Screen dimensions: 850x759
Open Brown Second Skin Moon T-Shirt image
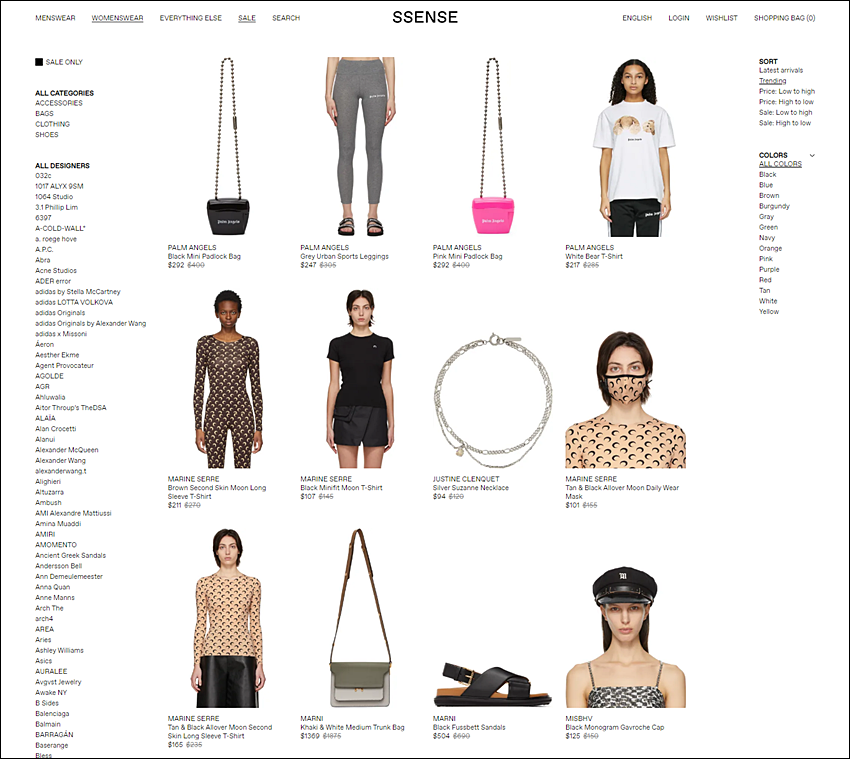[x=228, y=378]
